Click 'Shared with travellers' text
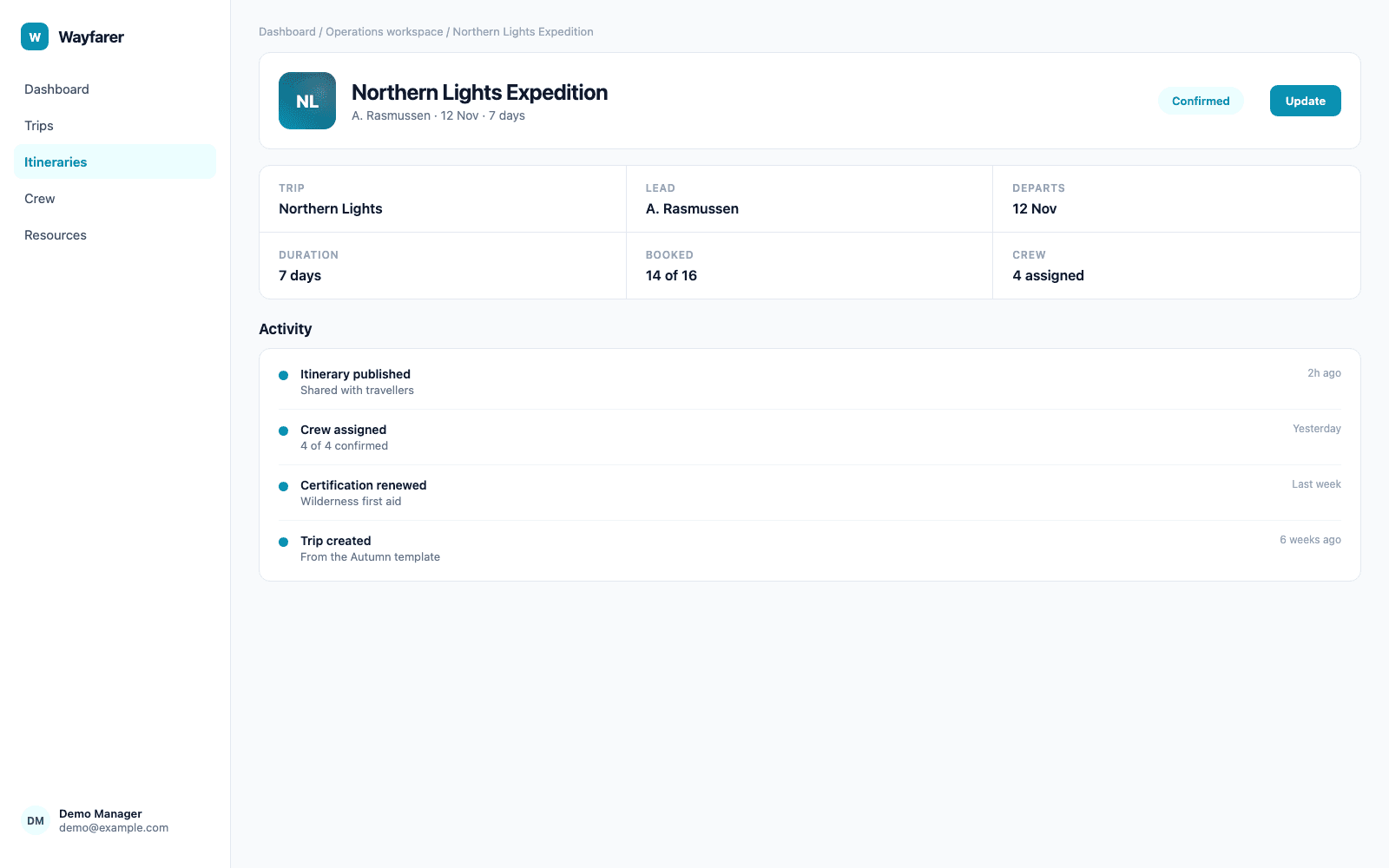 (357, 391)
